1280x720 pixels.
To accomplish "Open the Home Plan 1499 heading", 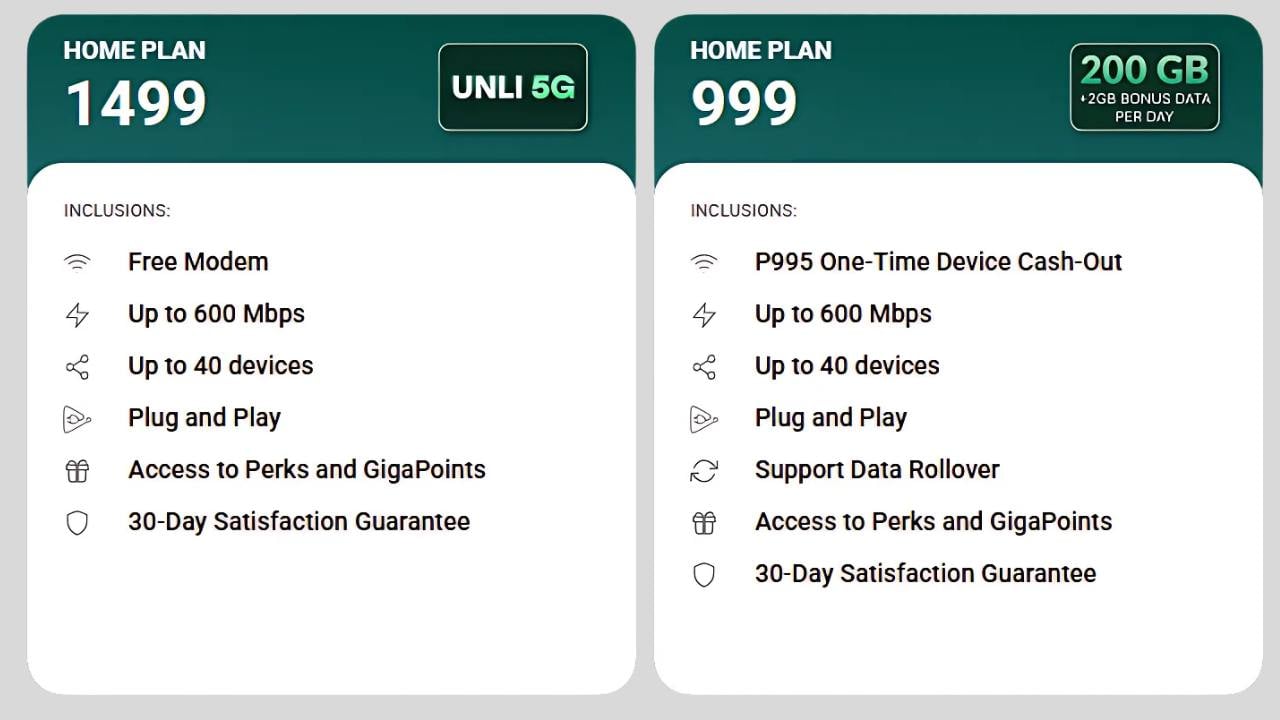I will coord(135,85).
